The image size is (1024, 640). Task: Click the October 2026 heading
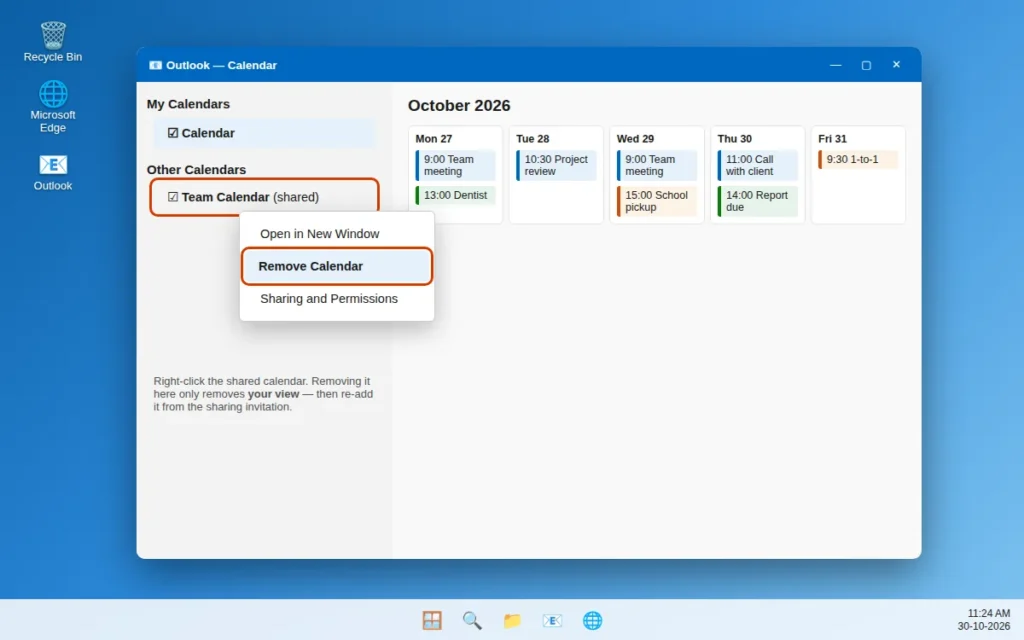pyautogui.click(x=459, y=105)
